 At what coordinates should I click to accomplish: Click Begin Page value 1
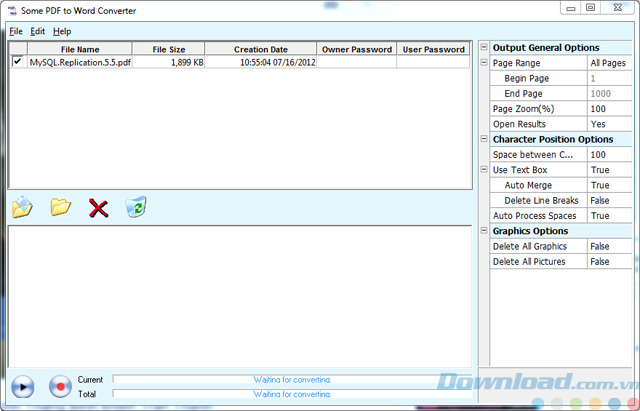[x=610, y=78]
